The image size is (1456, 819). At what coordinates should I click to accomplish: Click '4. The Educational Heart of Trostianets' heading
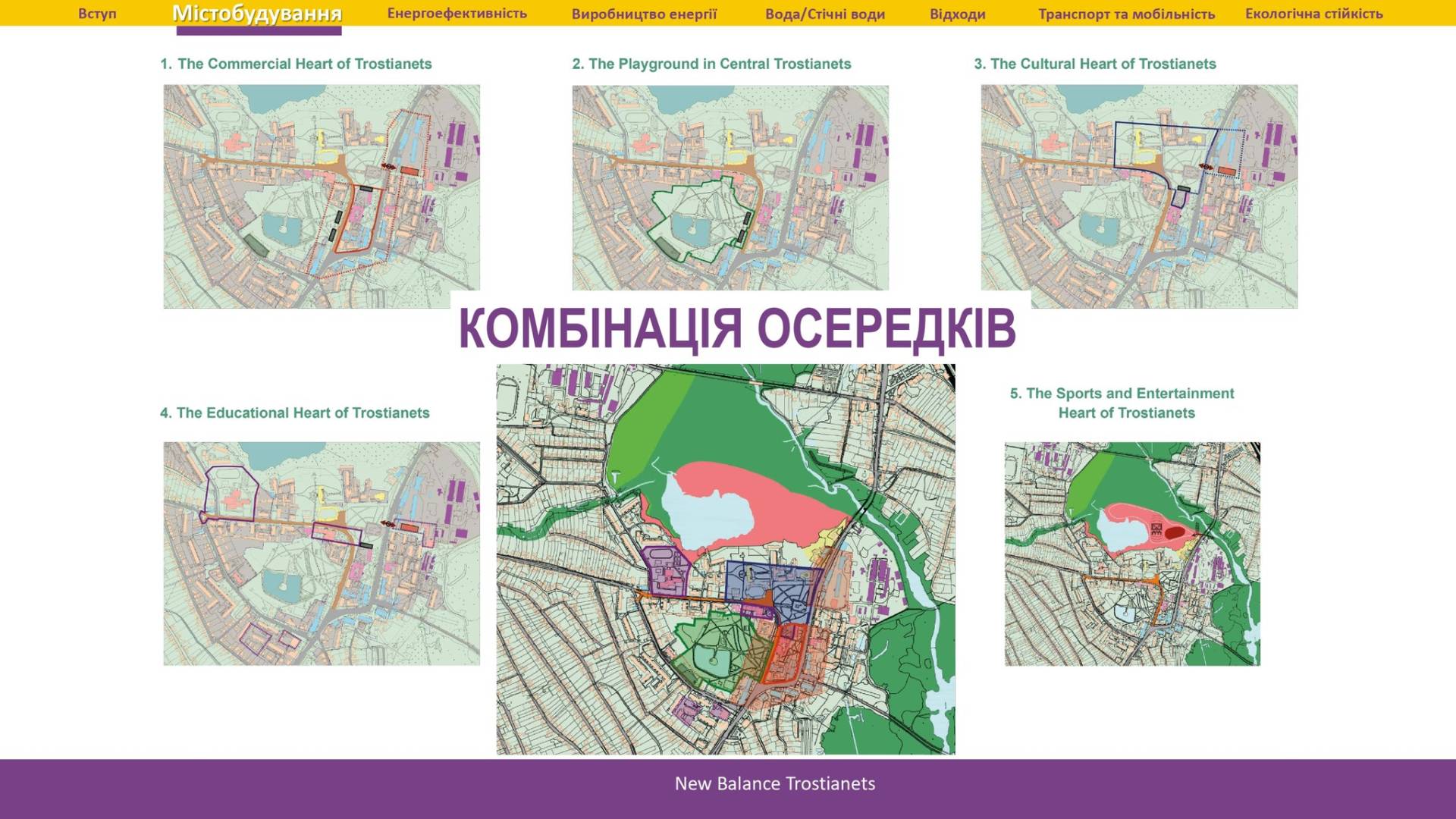tap(294, 413)
